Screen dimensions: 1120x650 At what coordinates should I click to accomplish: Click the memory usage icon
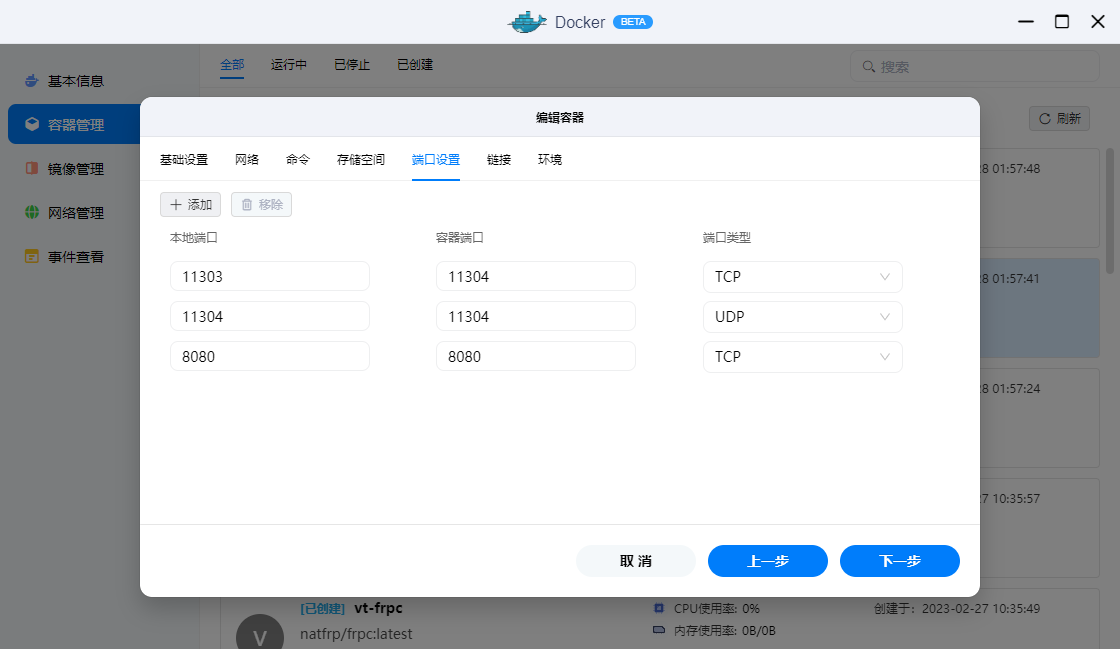(x=659, y=630)
